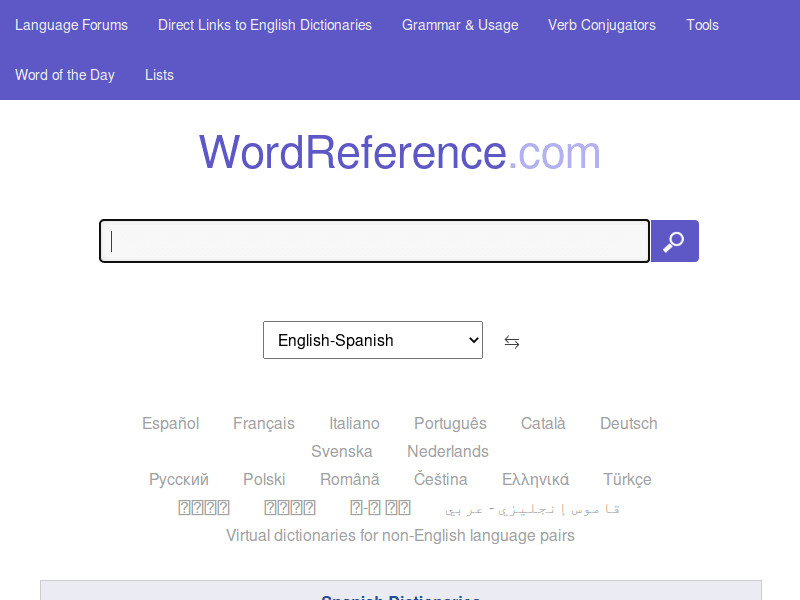Open the Verb Conjugators menu
The height and width of the screenshot is (600, 800).
(601, 25)
